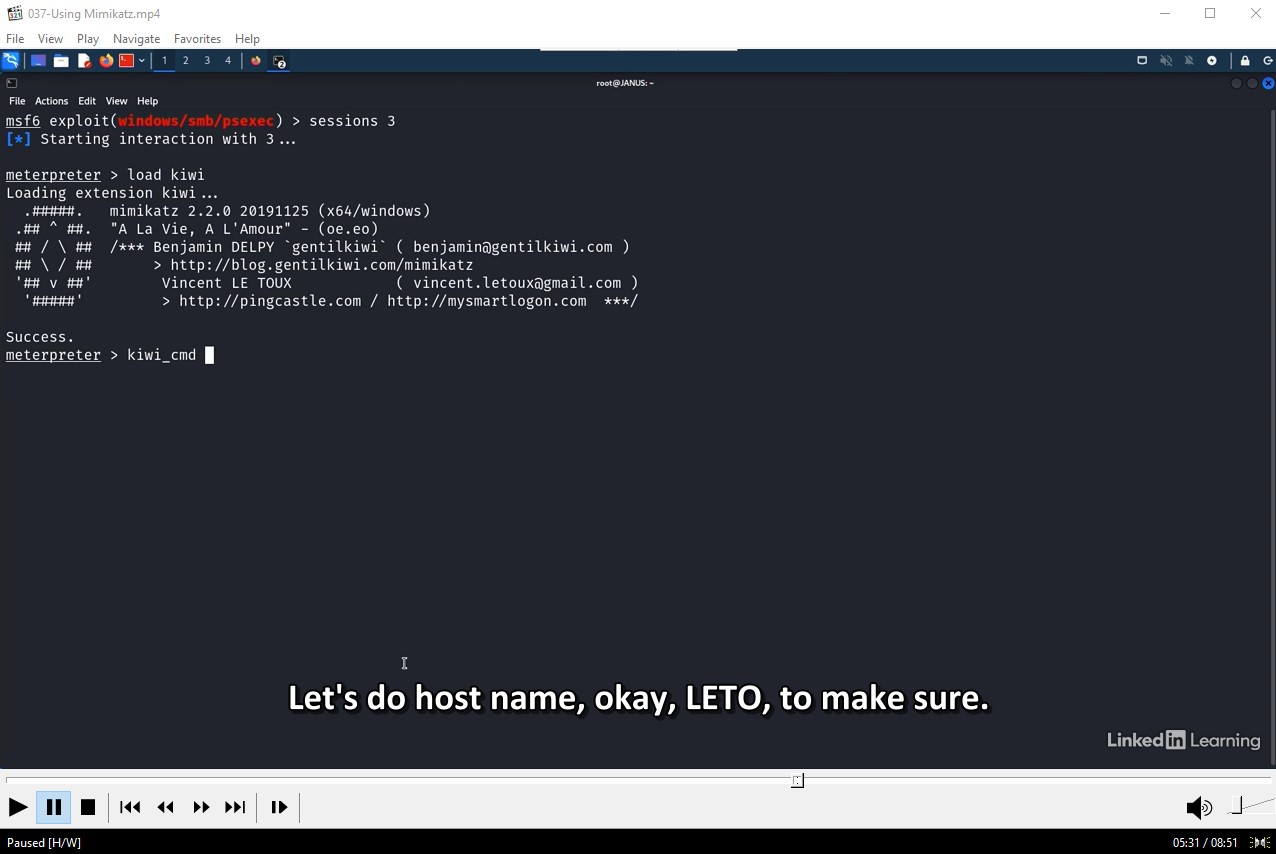Click the 037-Using Mimikatz.mp4 window title
This screenshot has height=854, width=1276.
pyautogui.click(x=94, y=14)
